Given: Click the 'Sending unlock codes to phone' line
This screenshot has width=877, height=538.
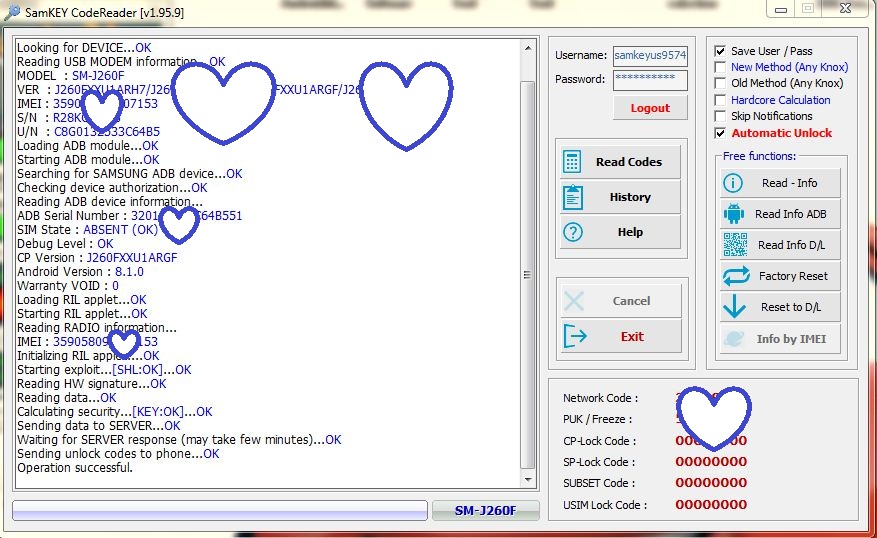Looking at the screenshot, I should (118, 454).
